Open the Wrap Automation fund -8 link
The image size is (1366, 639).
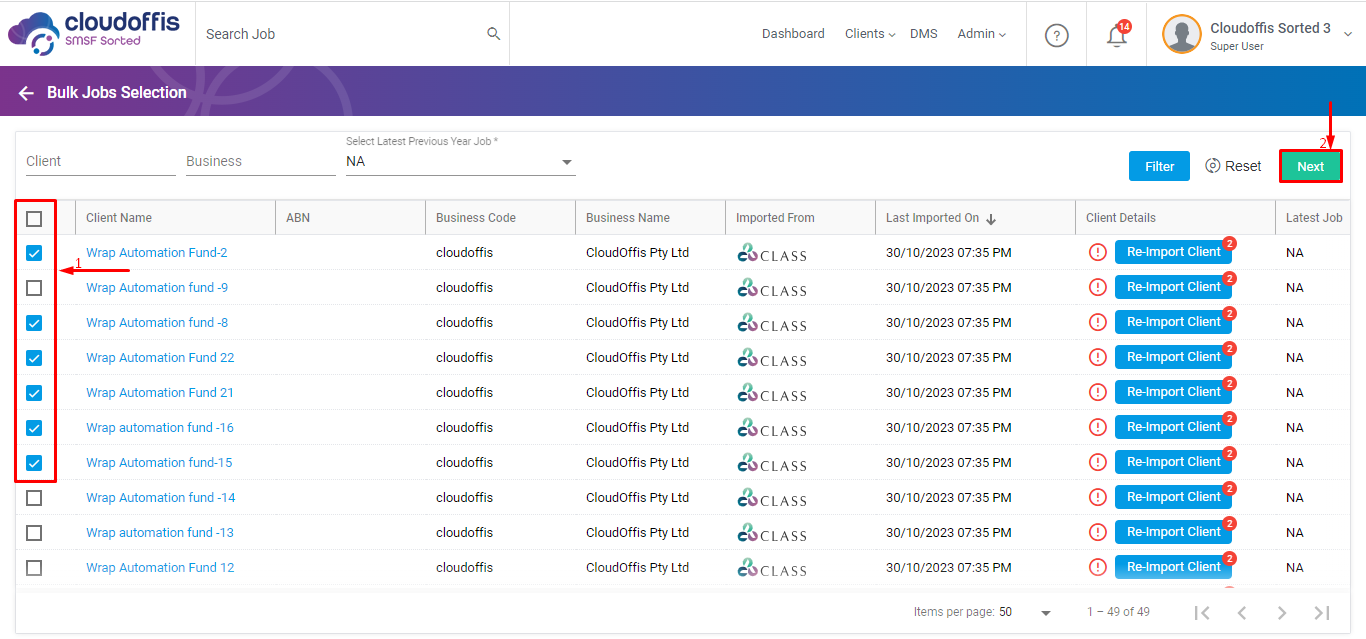pyautogui.click(x=157, y=323)
